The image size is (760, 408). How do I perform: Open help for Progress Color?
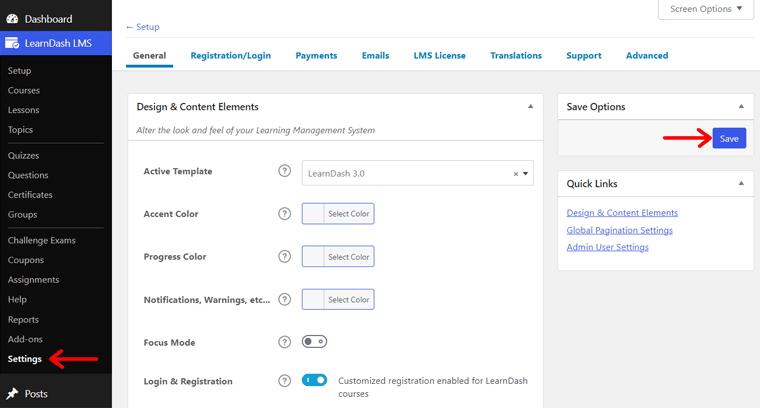[285, 256]
